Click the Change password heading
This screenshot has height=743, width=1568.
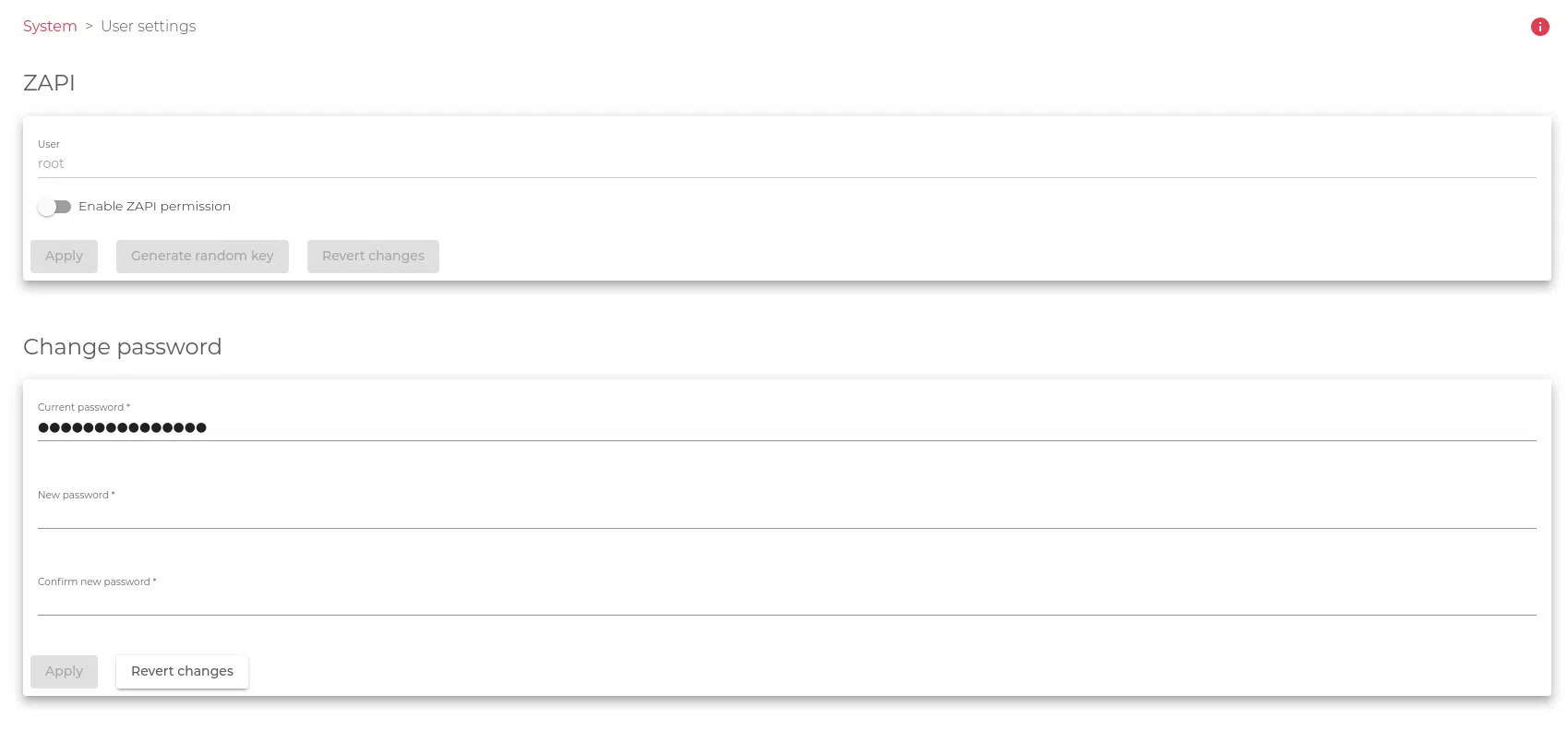point(122,347)
